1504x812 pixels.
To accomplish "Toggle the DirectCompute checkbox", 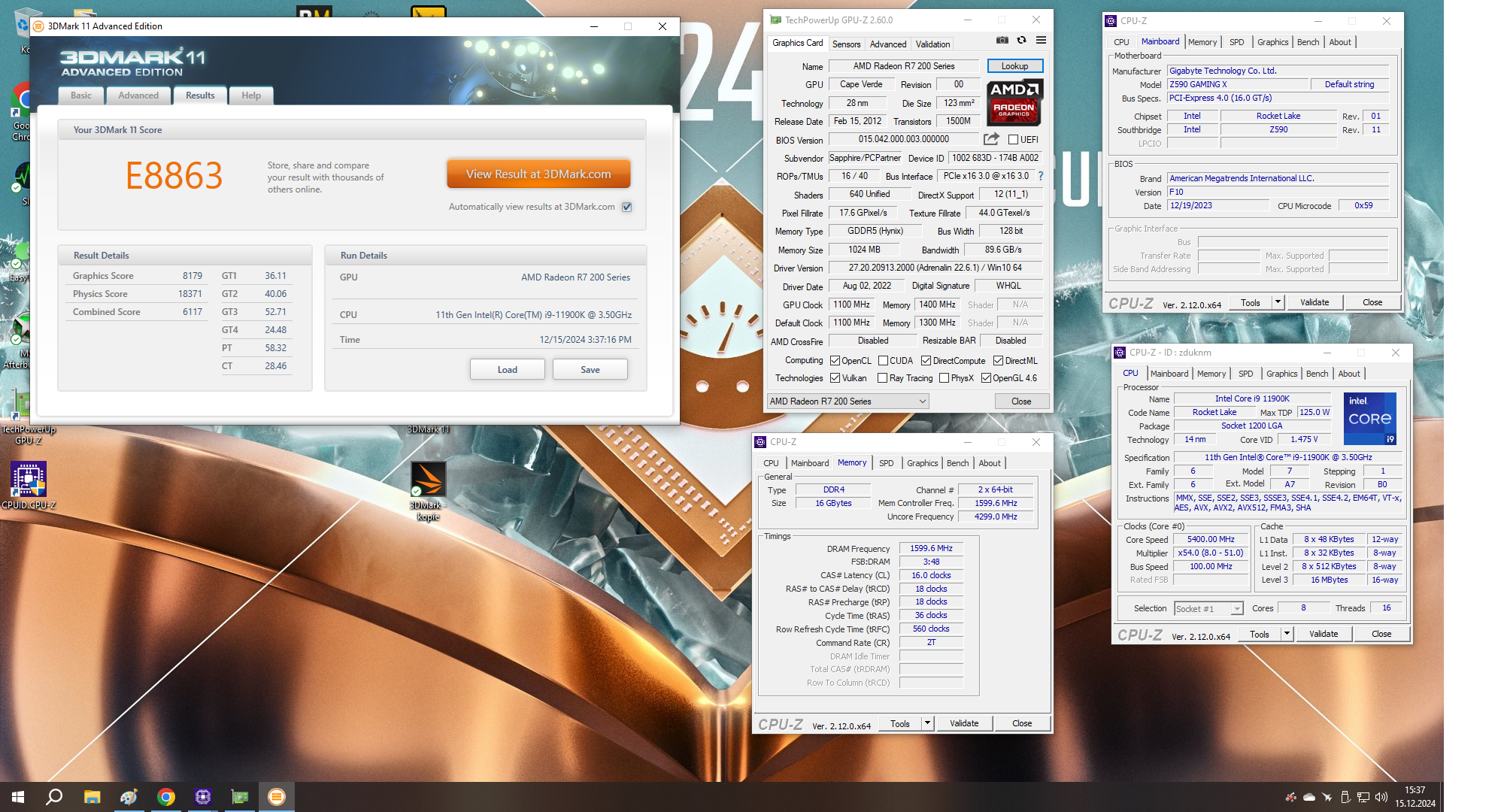I will 926,361.
